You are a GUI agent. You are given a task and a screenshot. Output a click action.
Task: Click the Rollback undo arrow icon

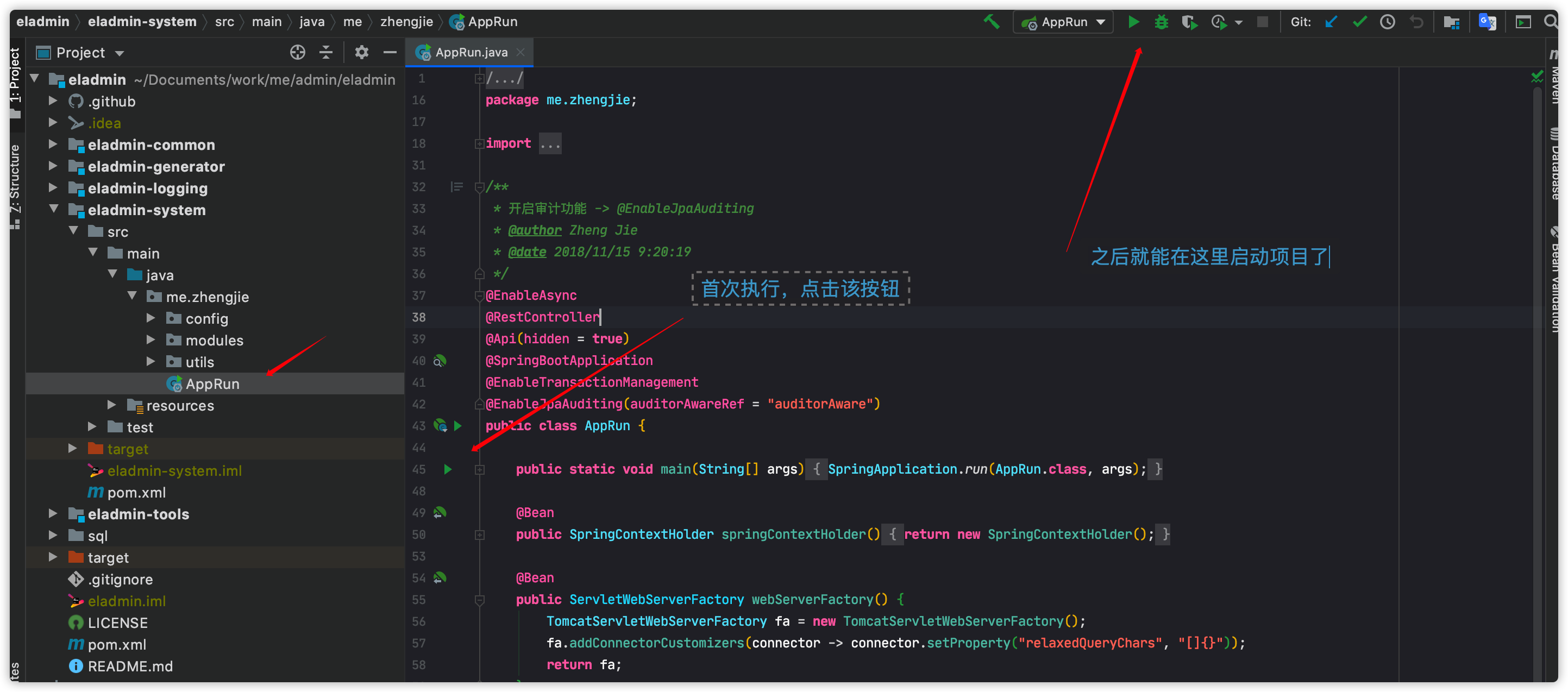(x=1416, y=22)
